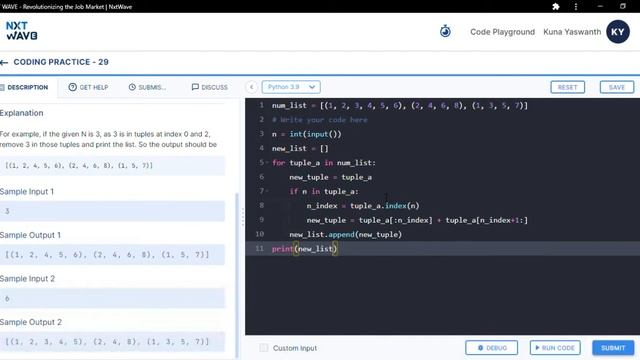Click Sample Output 1 code box
The width and height of the screenshot is (640, 360).
tap(112, 255)
